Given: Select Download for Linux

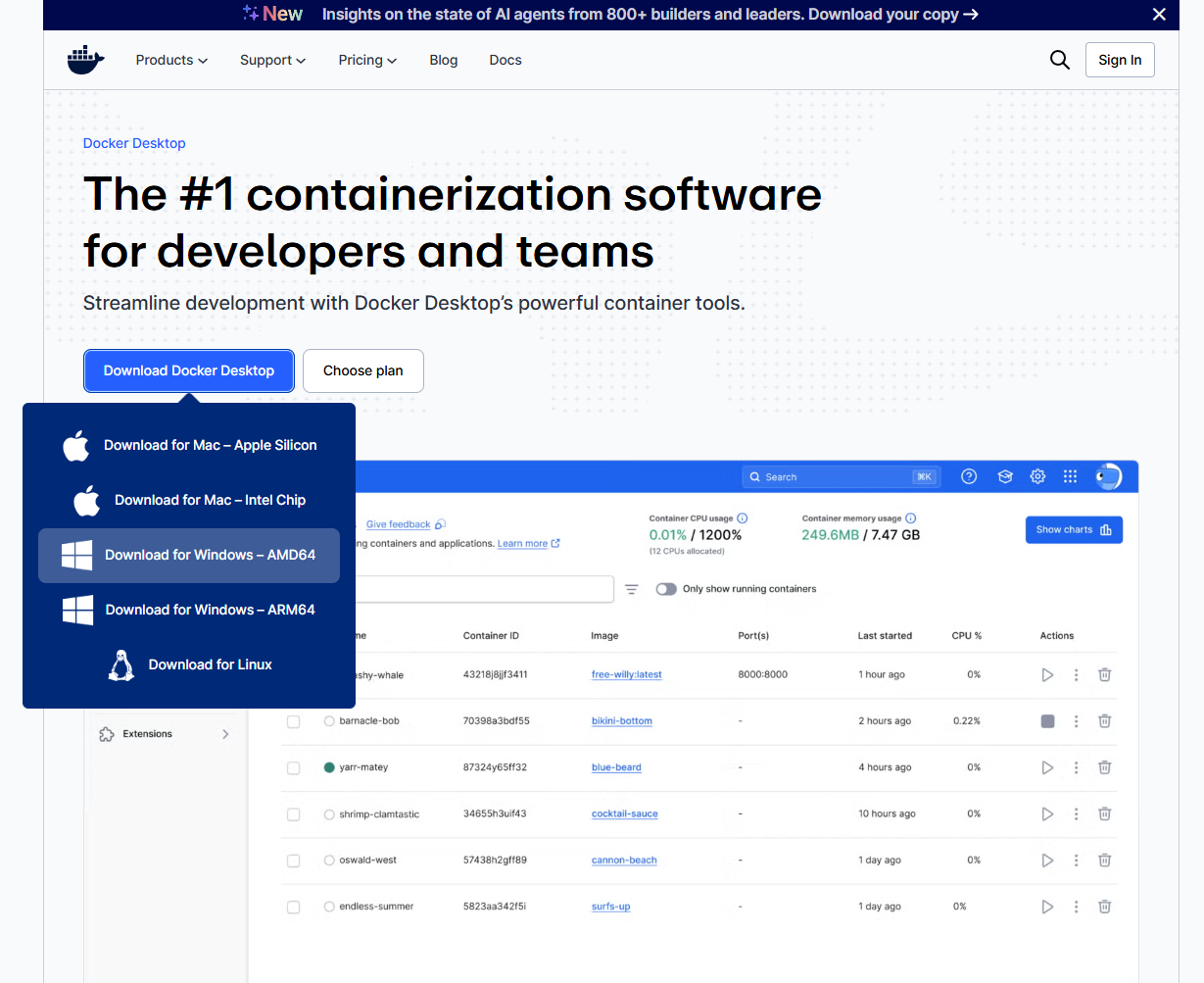Looking at the screenshot, I should click(x=189, y=664).
